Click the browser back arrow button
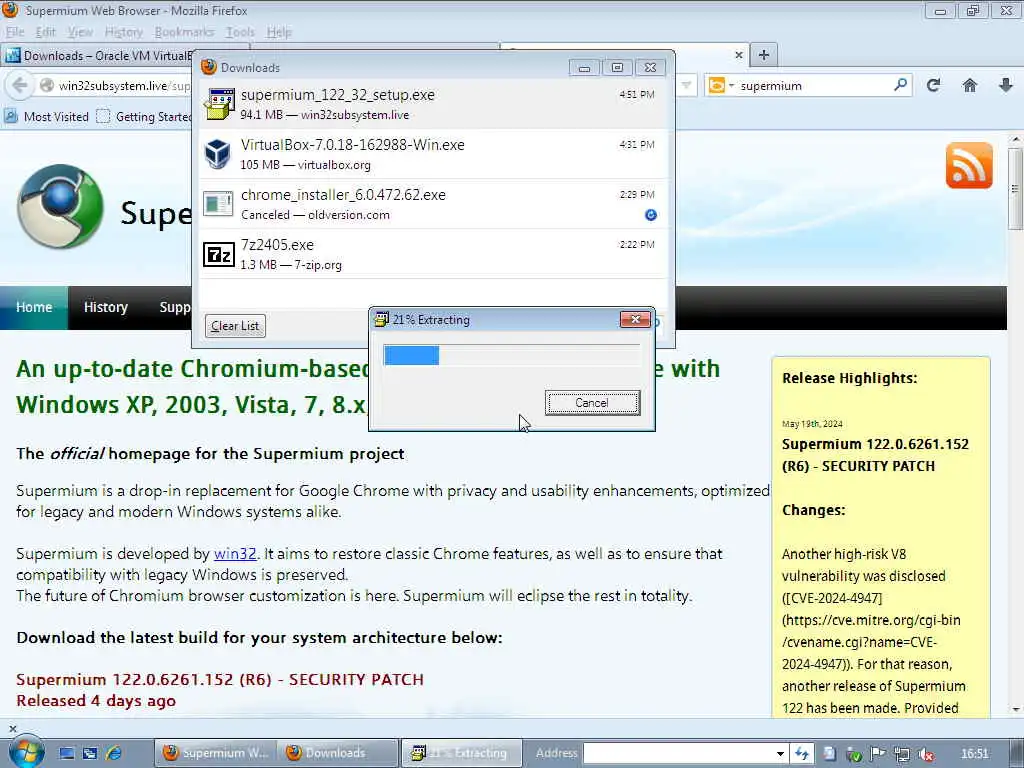 point(20,86)
